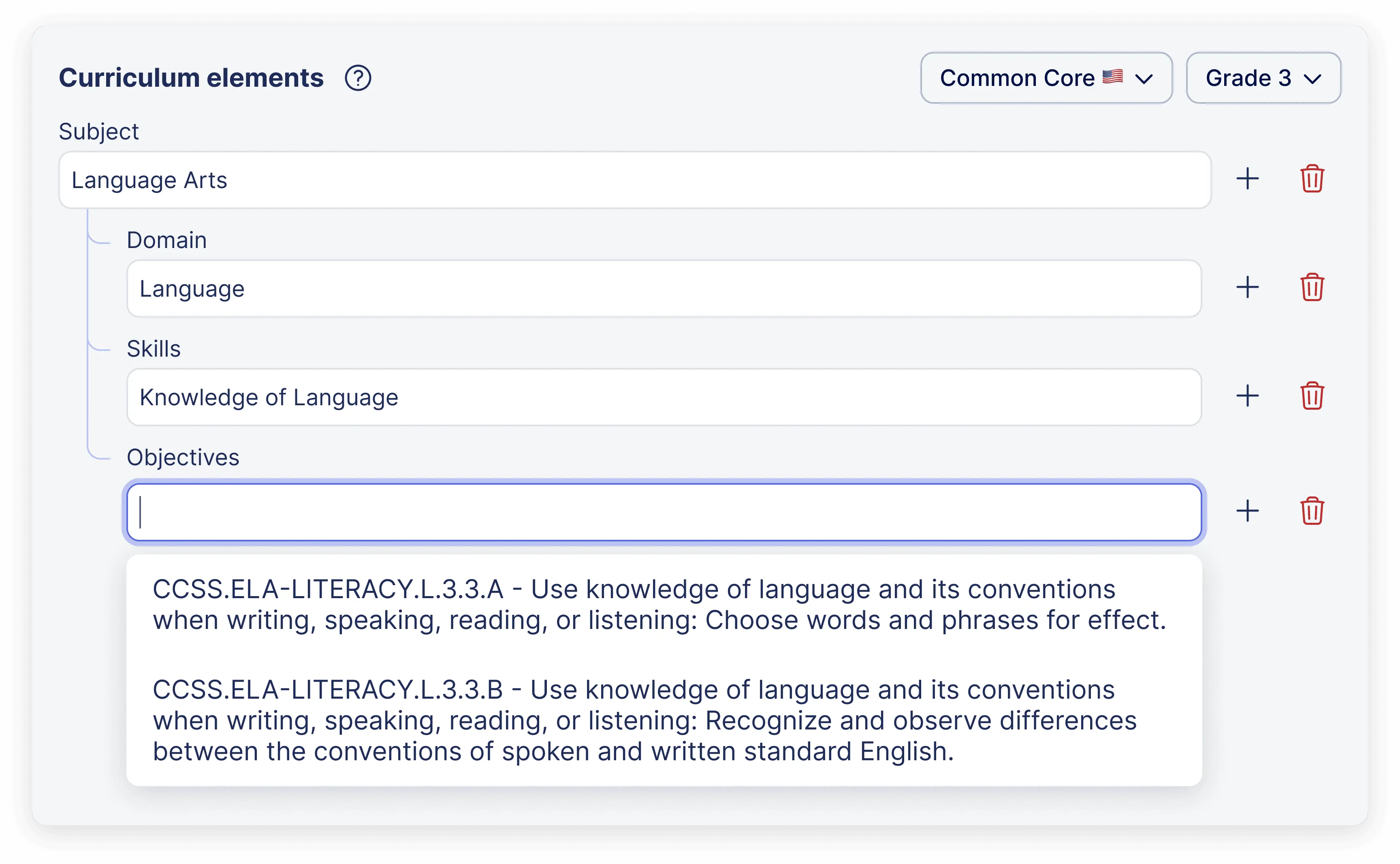Delete the Language Arts subject row
Screen dimensions: 1400x864
point(1312,179)
